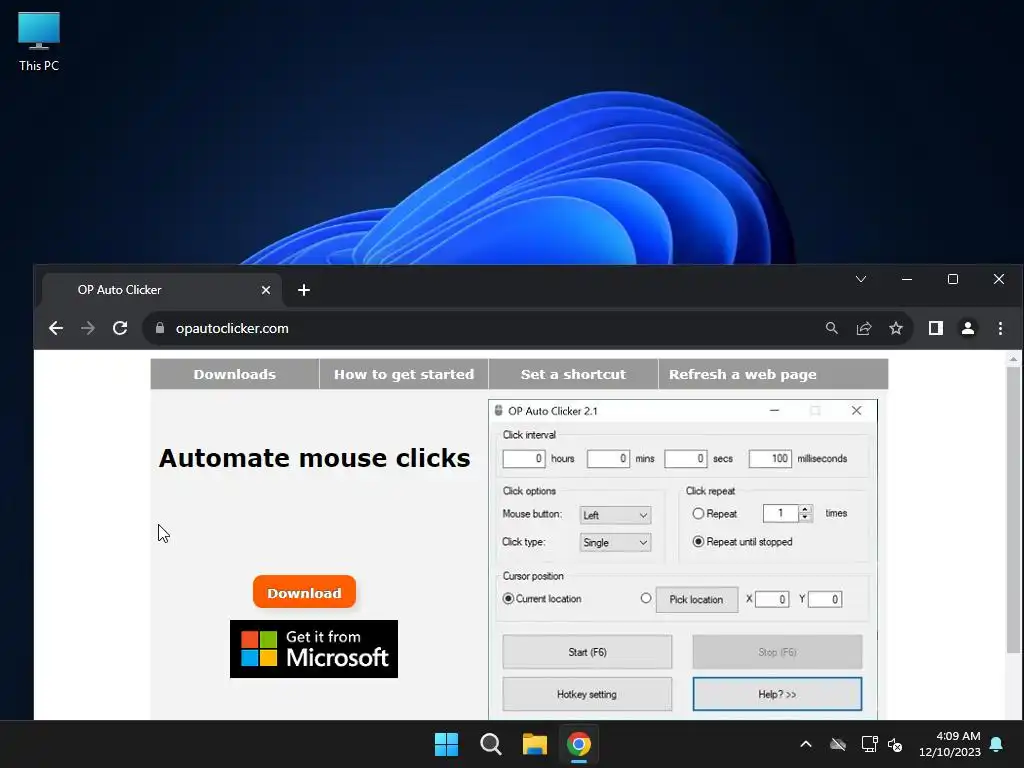Click the orange Download button

(304, 592)
